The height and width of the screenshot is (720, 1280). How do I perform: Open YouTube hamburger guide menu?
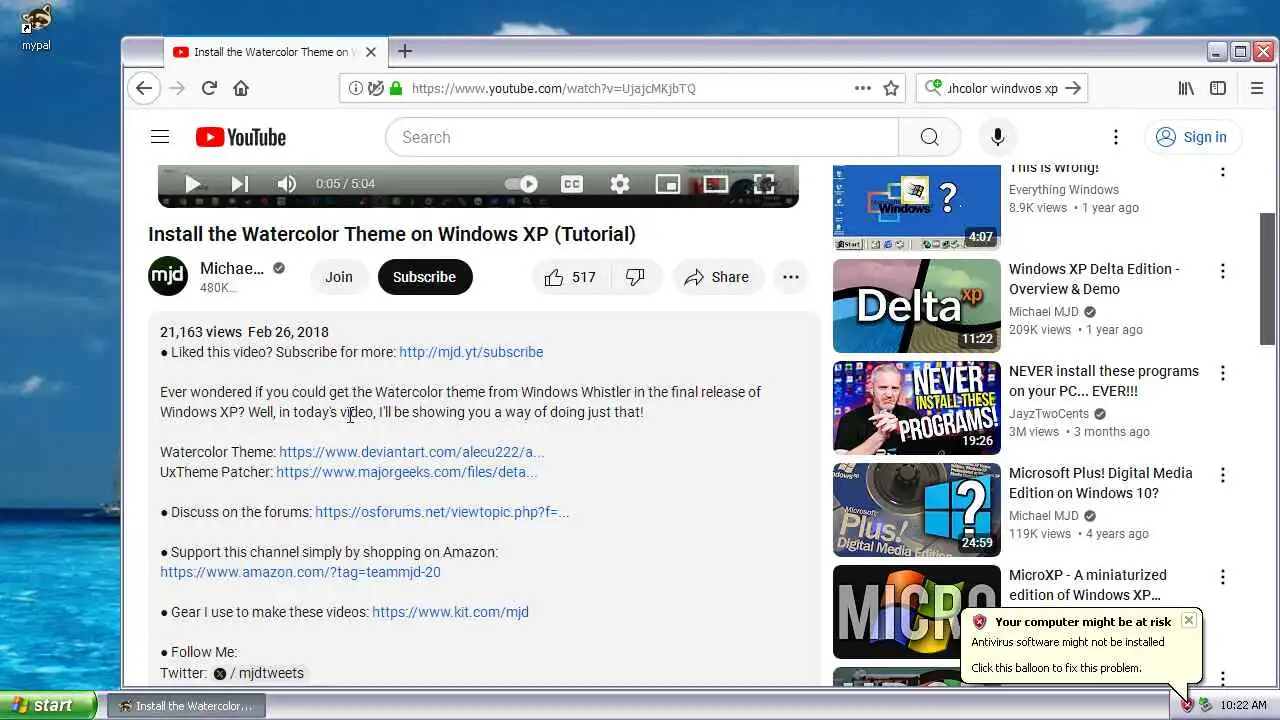click(160, 137)
